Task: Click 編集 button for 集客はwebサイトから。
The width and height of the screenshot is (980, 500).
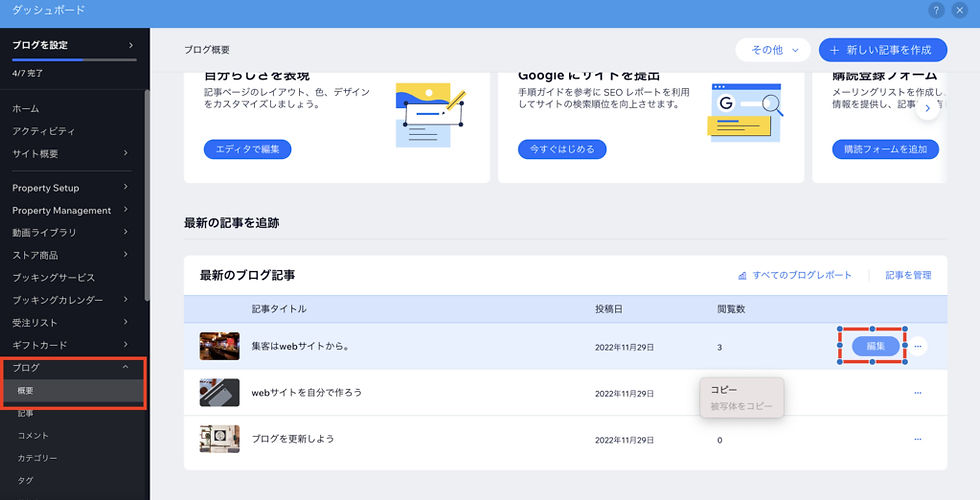Action: click(876, 346)
